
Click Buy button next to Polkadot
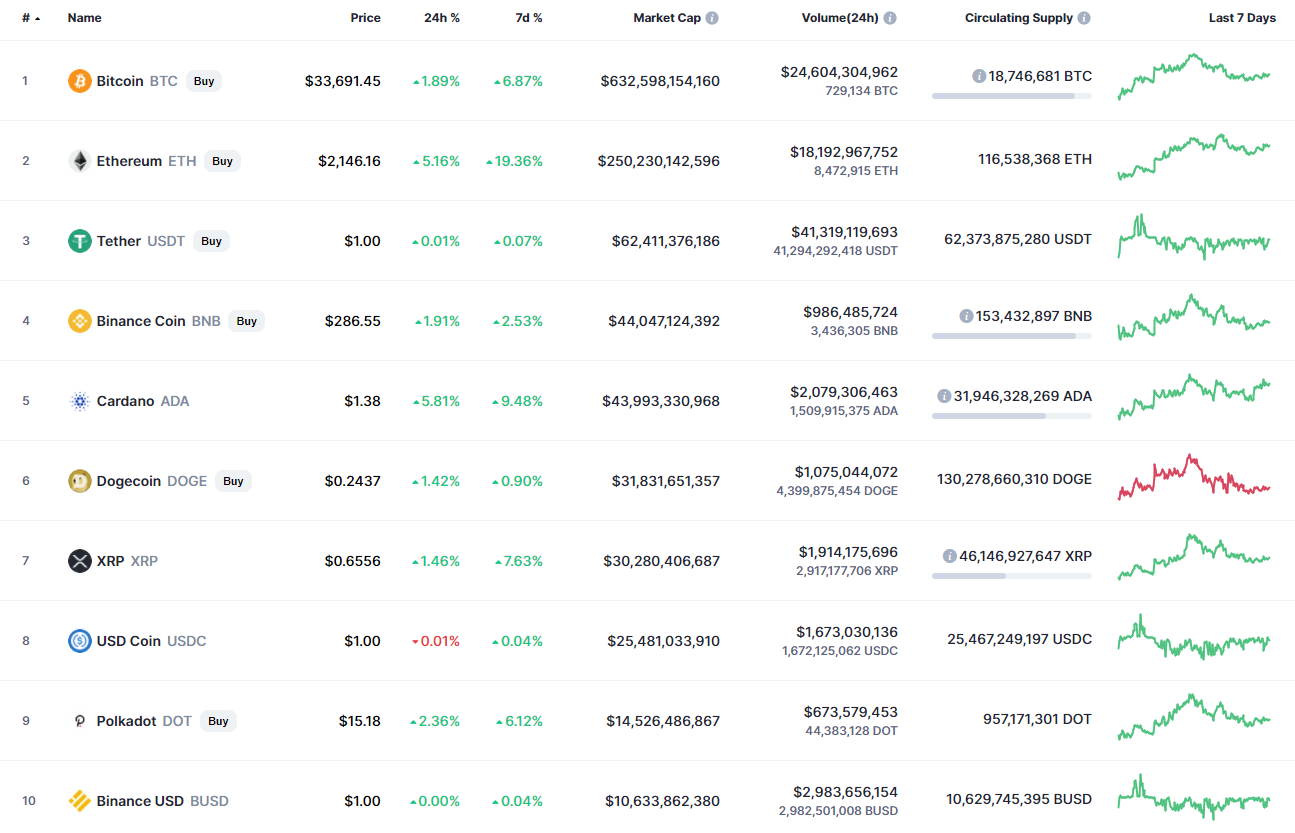pyautogui.click(x=218, y=721)
